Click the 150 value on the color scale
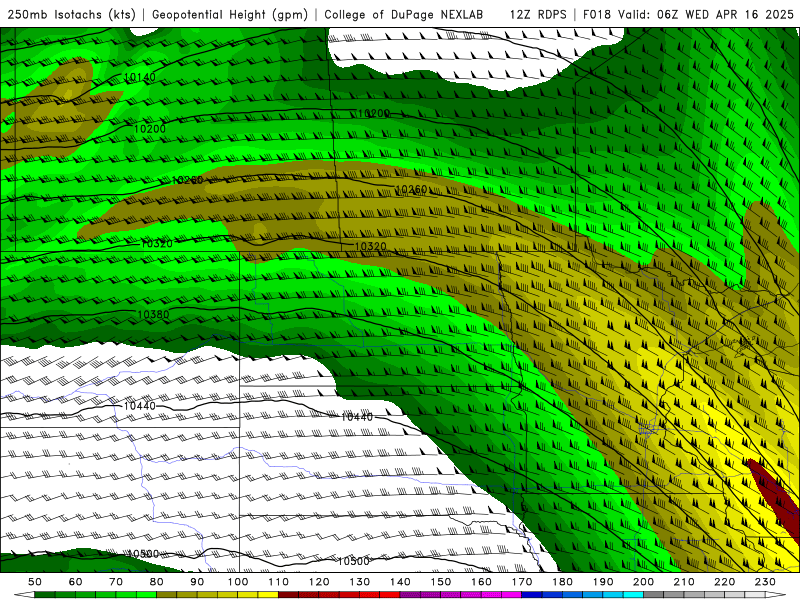 tap(441, 582)
